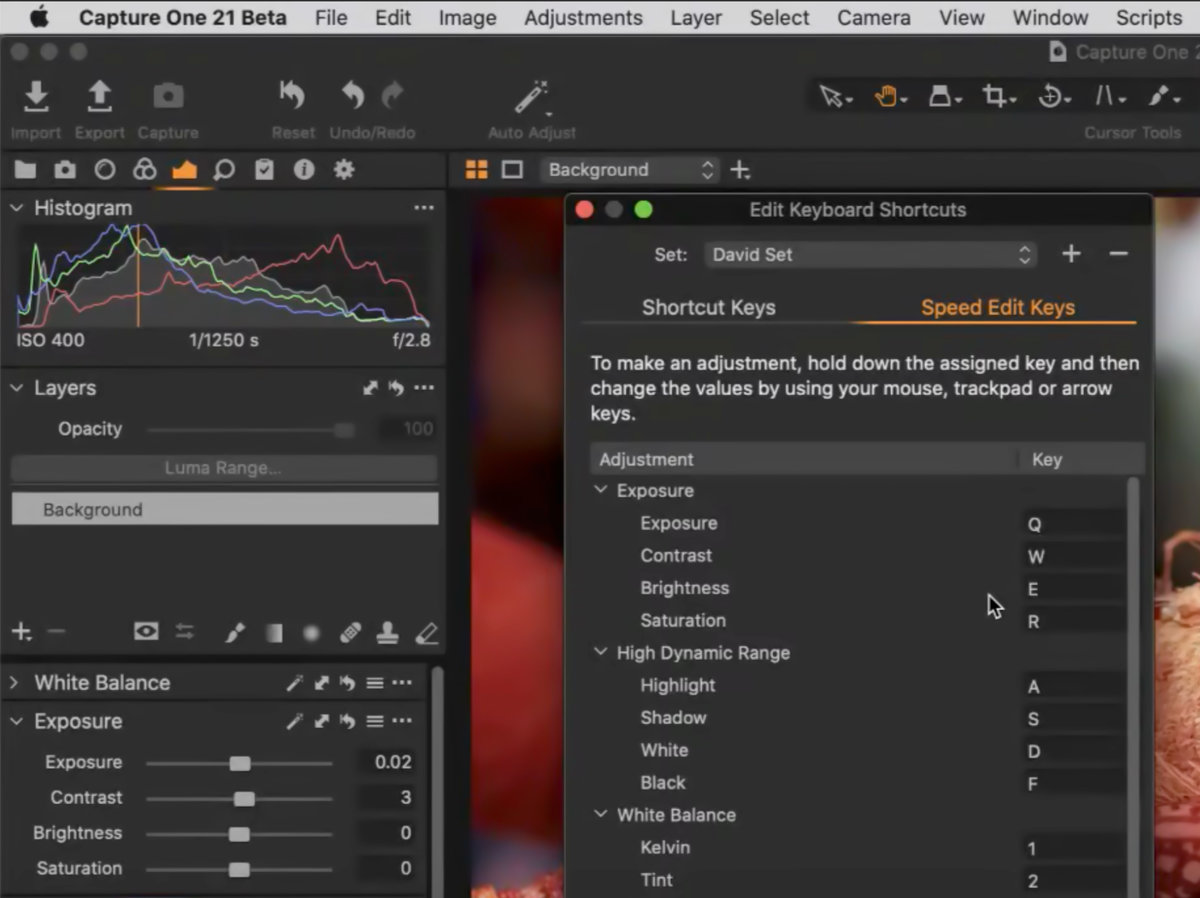Viewport: 1200px width, 898px height.
Task: Click the Undo arrow icon
Action: coord(353,96)
